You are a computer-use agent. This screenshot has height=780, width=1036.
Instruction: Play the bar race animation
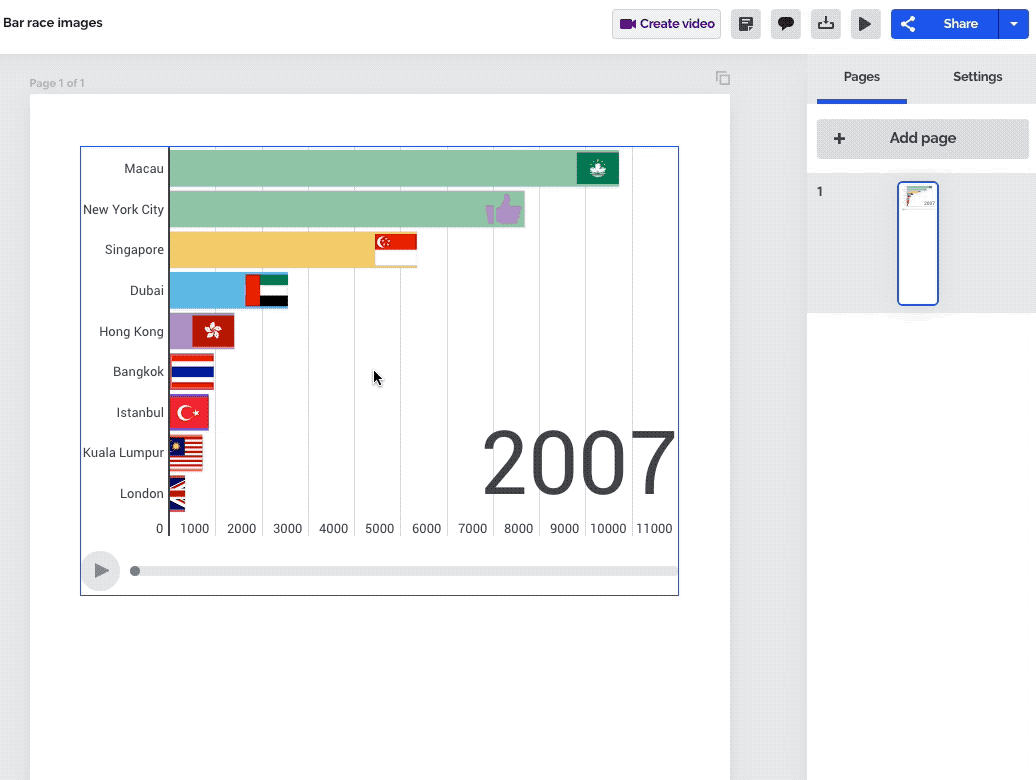100,571
